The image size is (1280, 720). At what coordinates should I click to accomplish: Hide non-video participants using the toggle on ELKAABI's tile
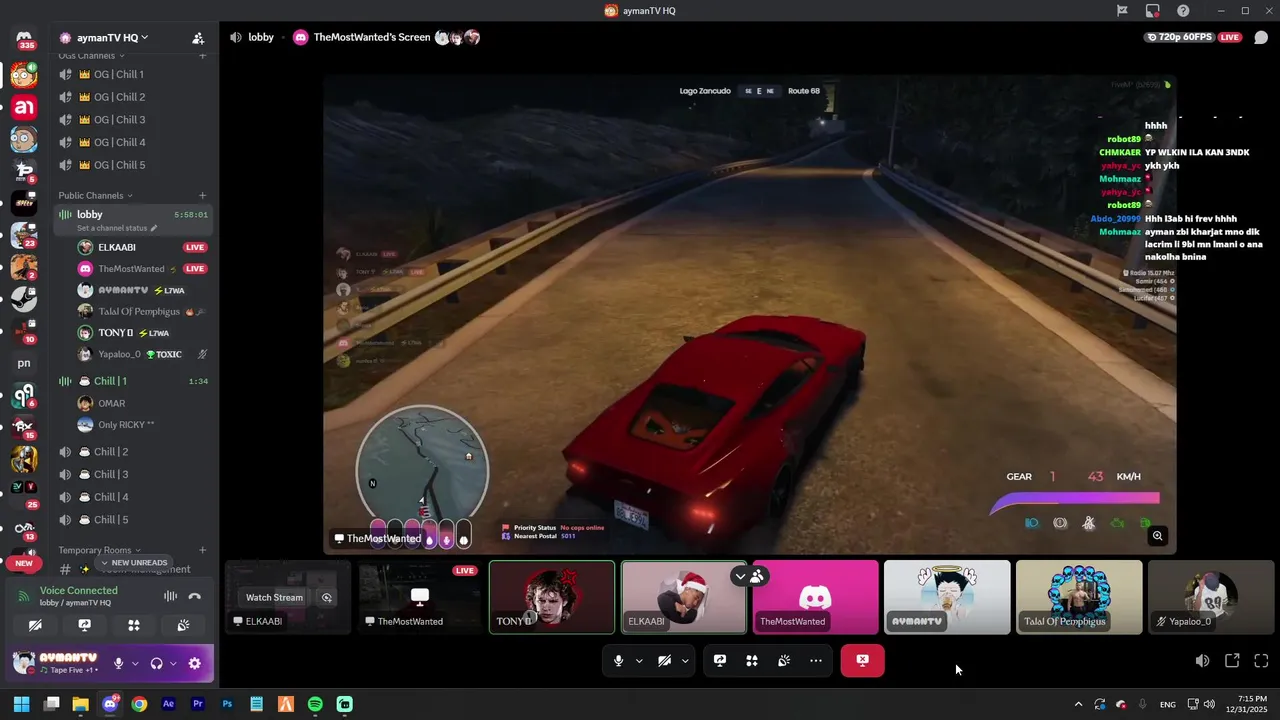748,576
